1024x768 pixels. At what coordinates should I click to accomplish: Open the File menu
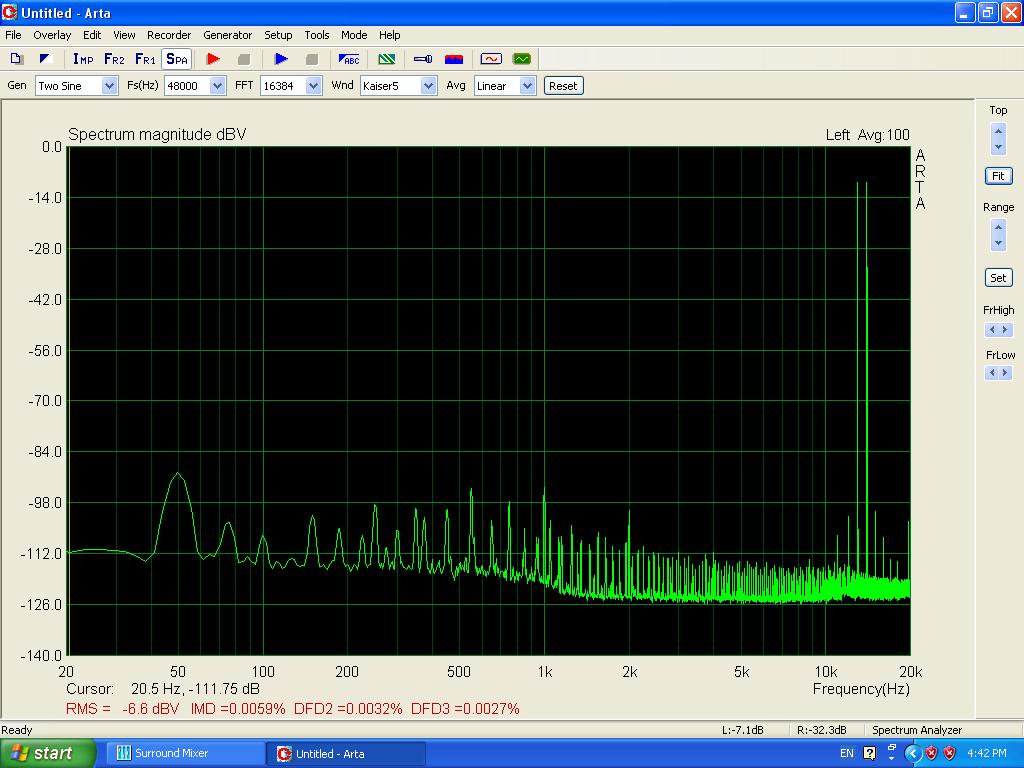click(13, 35)
